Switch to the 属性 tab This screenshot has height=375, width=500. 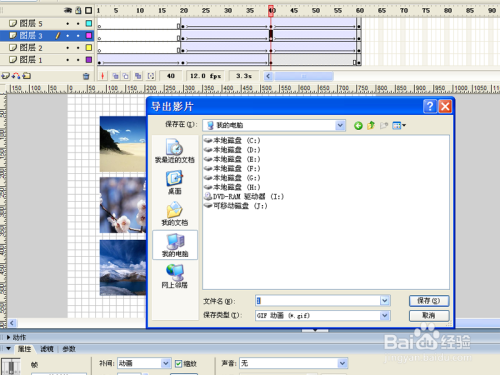point(24,349)
